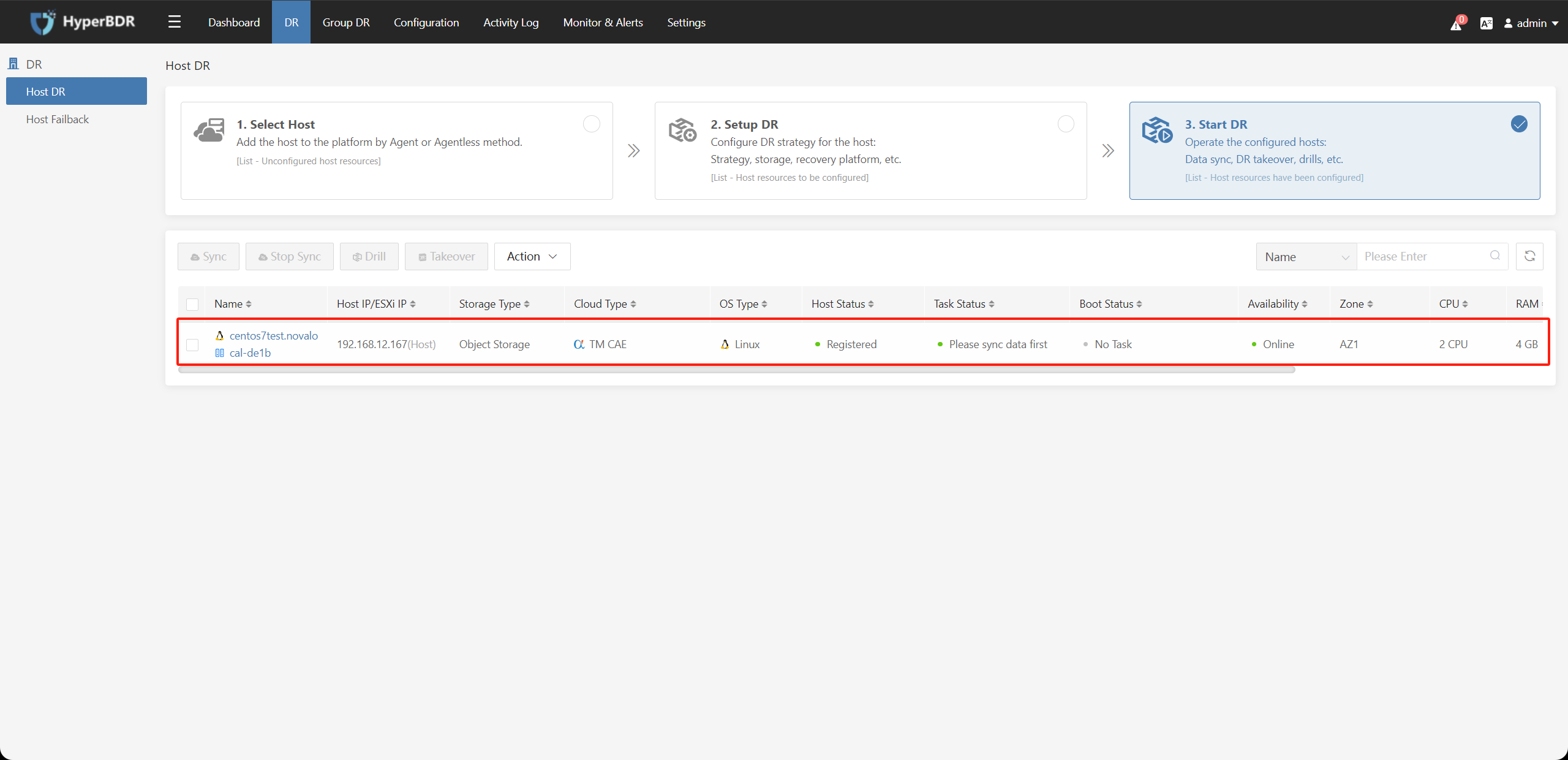Viewport: 1568px width, 760px height.
Task: Select the Select Host step radio
Action: (x=592, y=124)
